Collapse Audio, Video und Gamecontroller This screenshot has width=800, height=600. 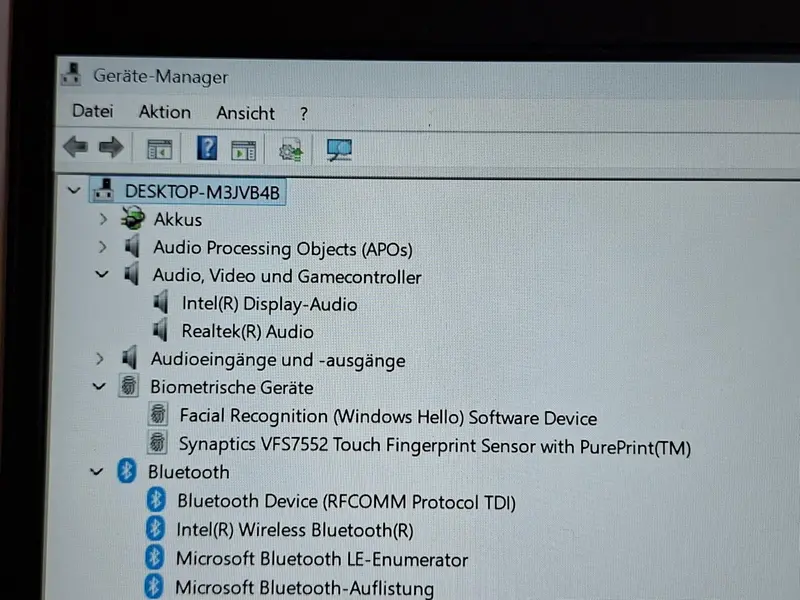[102, 274]
